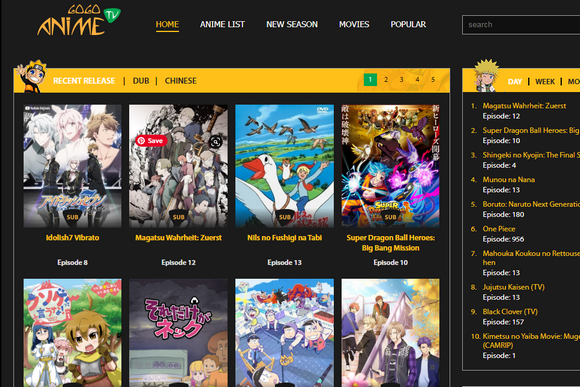Click Episode 12 under the Magatsu Wahrheit poster
Screen dimensions: 580x387
click(x=178, y=262)
